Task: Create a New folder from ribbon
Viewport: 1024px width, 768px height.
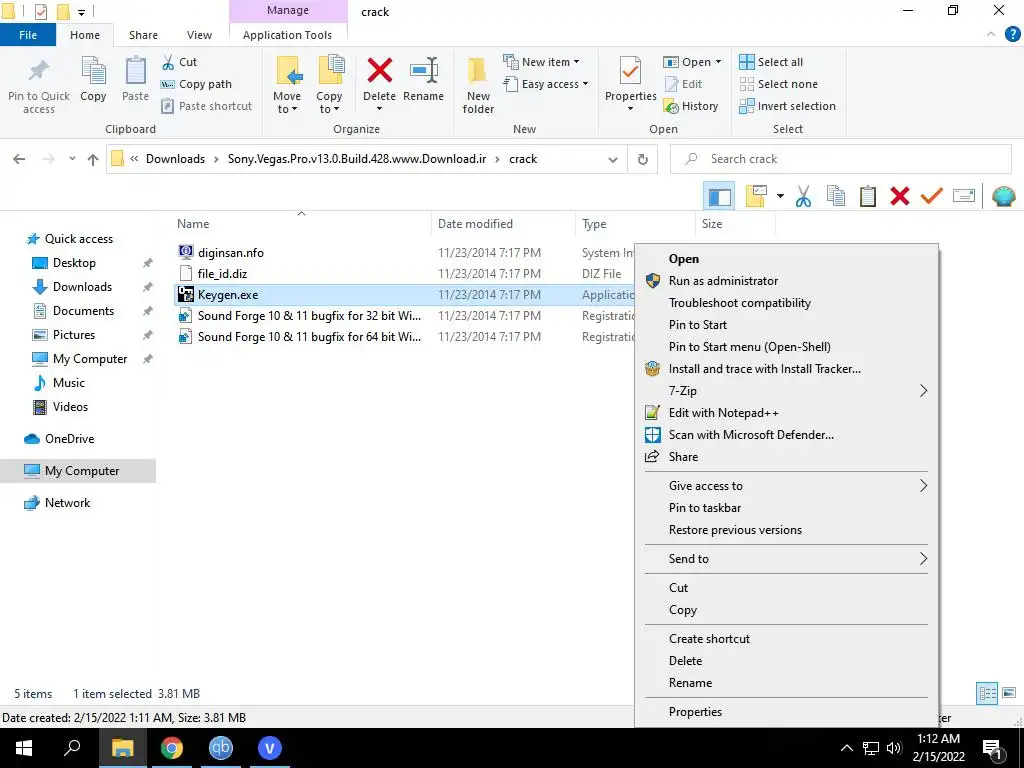Action: coord(478,85)
